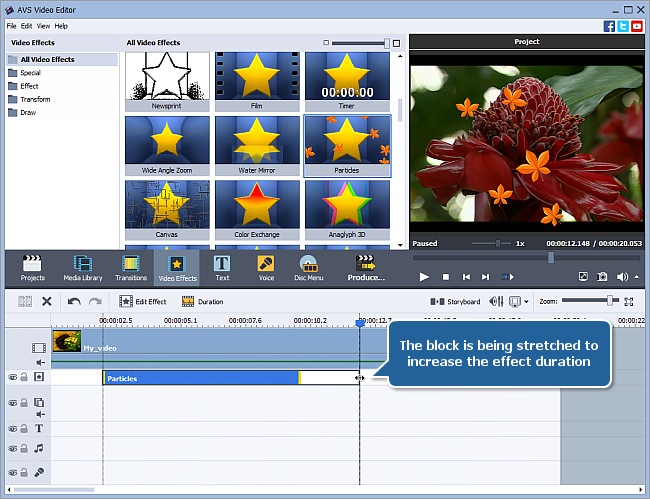Viewport: 650px width, 499px height.
Task: Open the Twitter page icon
Action: click(623, 26)
